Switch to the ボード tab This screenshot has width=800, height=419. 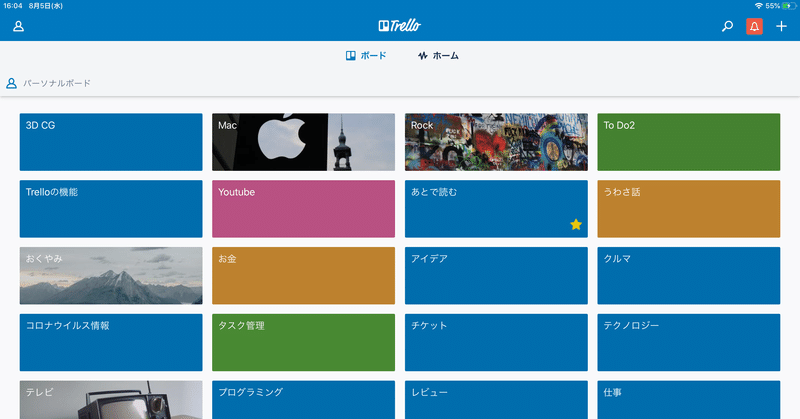(x=366, y=56)
